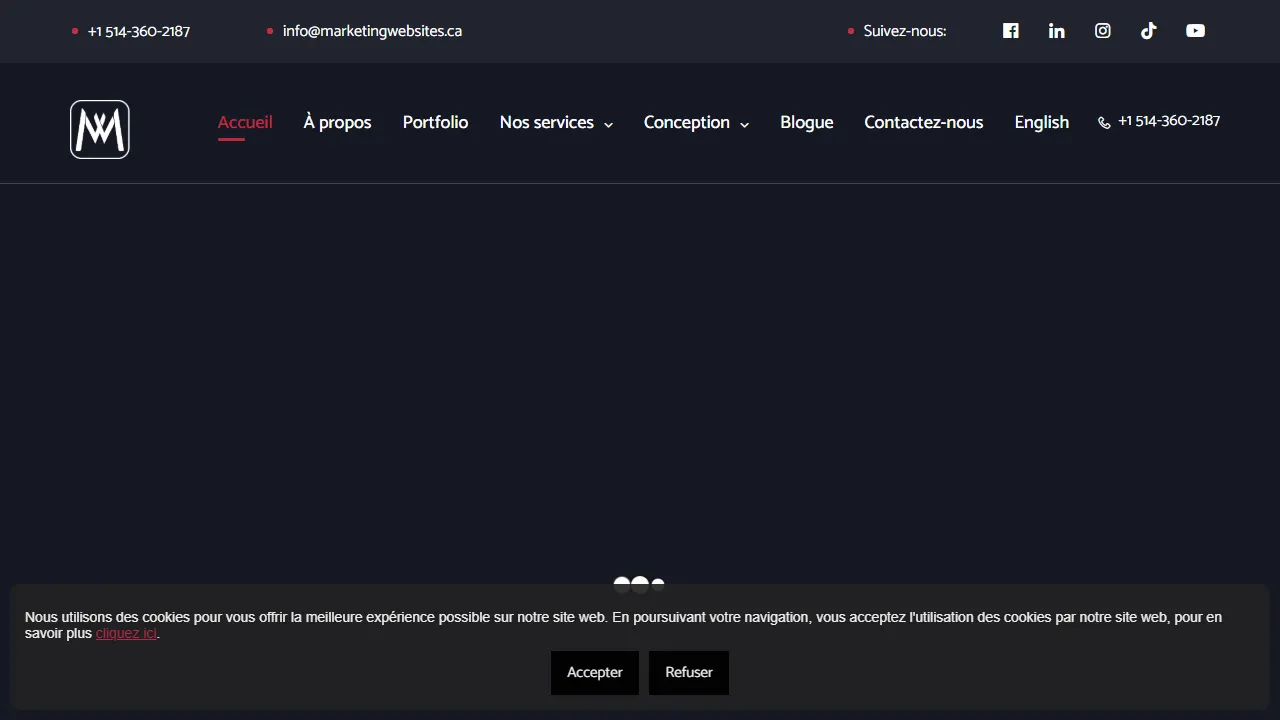This screenshot has height=720, width=1280.
Task: Open the LinkedIn social media icon
Action: 1056,31
